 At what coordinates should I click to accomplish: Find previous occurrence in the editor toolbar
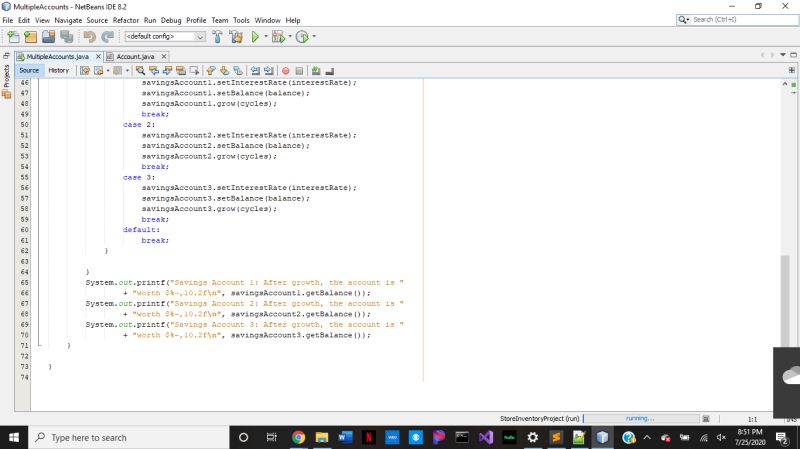click(x=154, y=71)
